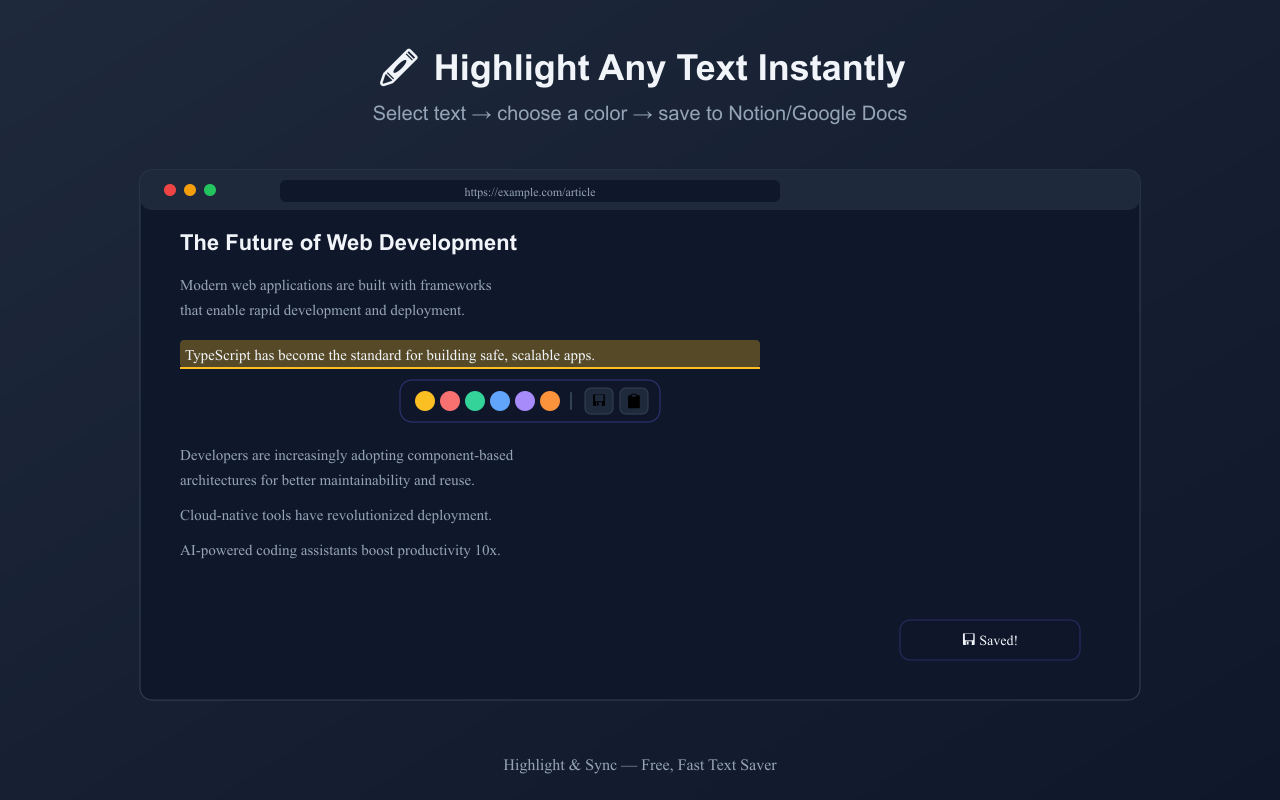The width and height of the screenshot is (1280, 800).
Task: Click the article title The Future of Web Development
Action: pyautogui.click(x=348, y=242)
